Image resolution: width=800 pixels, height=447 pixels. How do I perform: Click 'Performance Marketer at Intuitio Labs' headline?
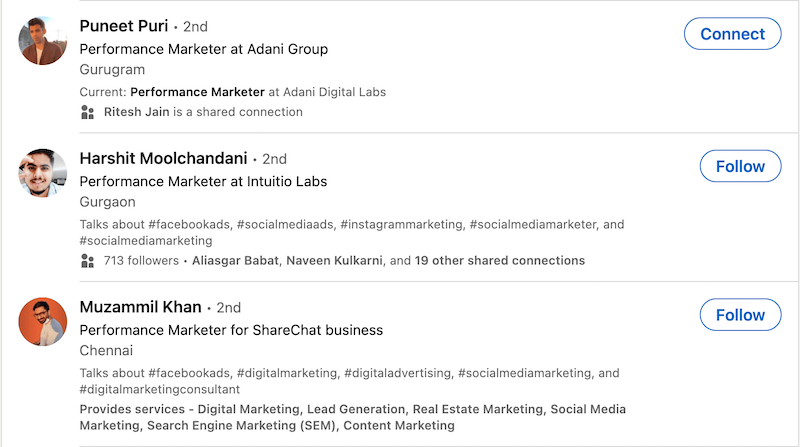[203, 182]
